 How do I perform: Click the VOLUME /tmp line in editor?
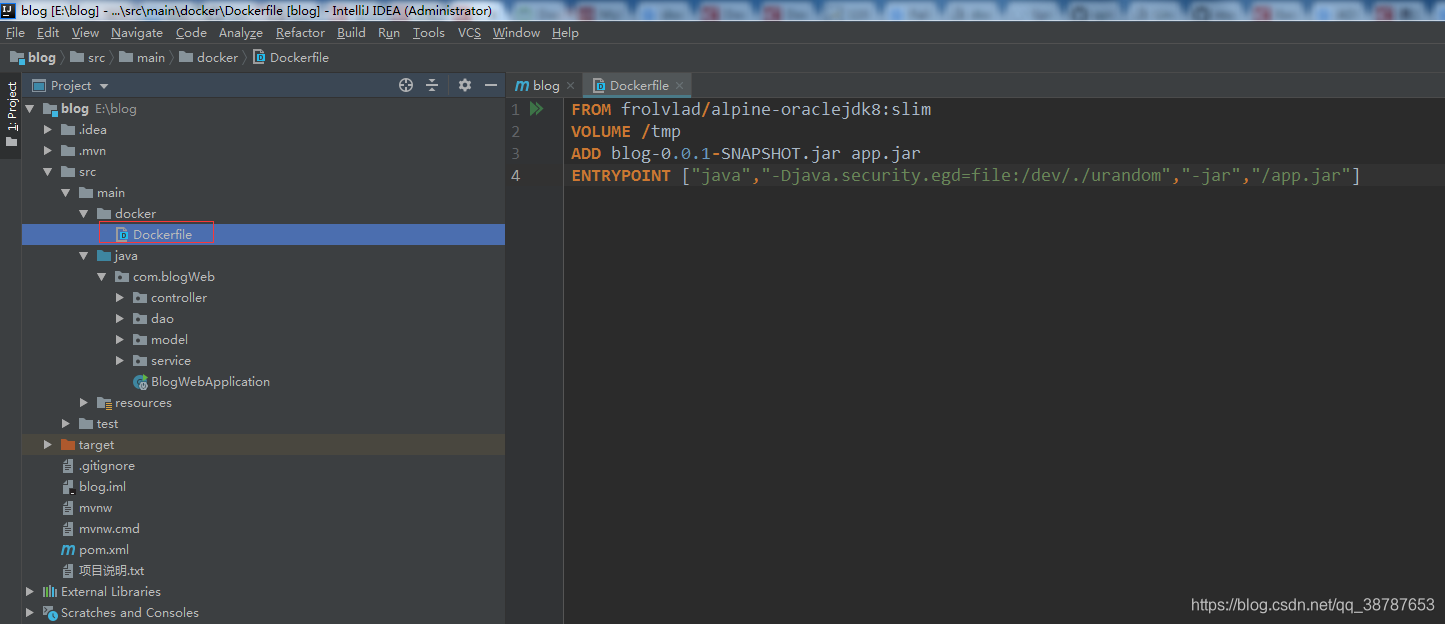pyautogui.click(x=626, y=132)
